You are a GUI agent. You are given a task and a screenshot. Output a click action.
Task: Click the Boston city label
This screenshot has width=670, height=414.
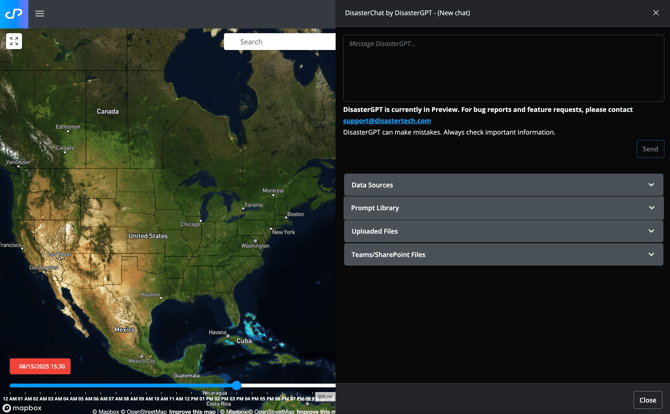(x=295, y=214)
